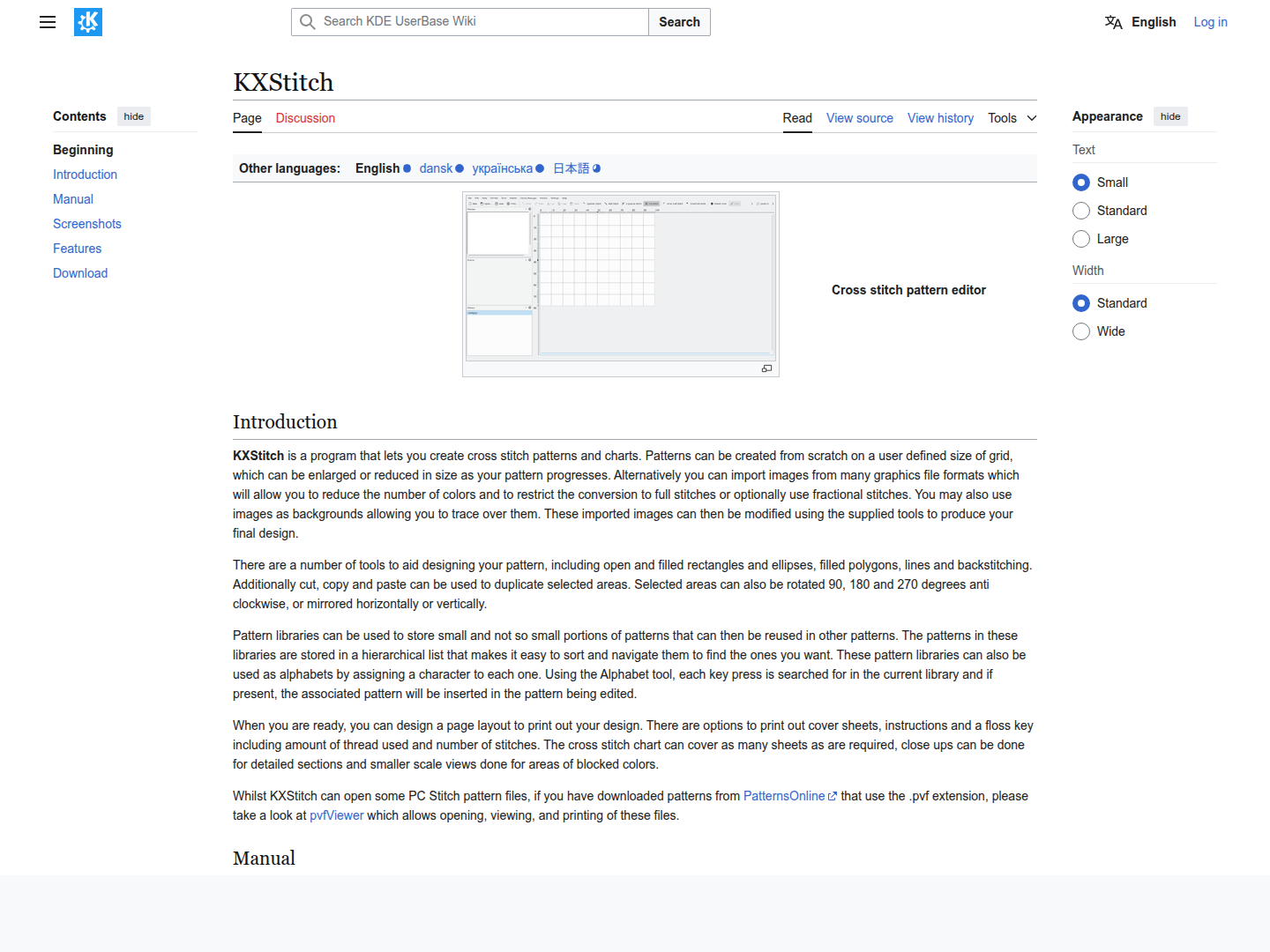
Task: Click the search magnifier icon
Action: tap(307, 22)
